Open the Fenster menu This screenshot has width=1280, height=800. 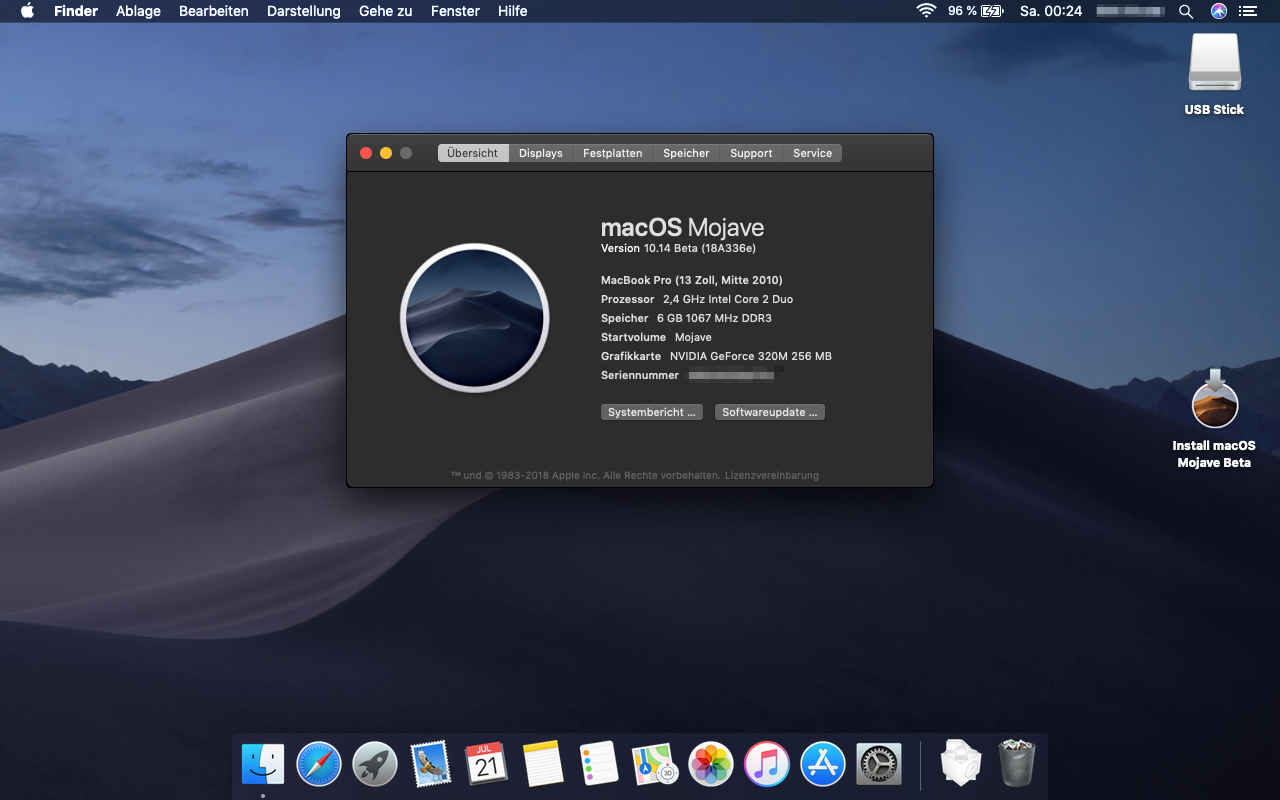pyautogui.click(x=455, y=11)
